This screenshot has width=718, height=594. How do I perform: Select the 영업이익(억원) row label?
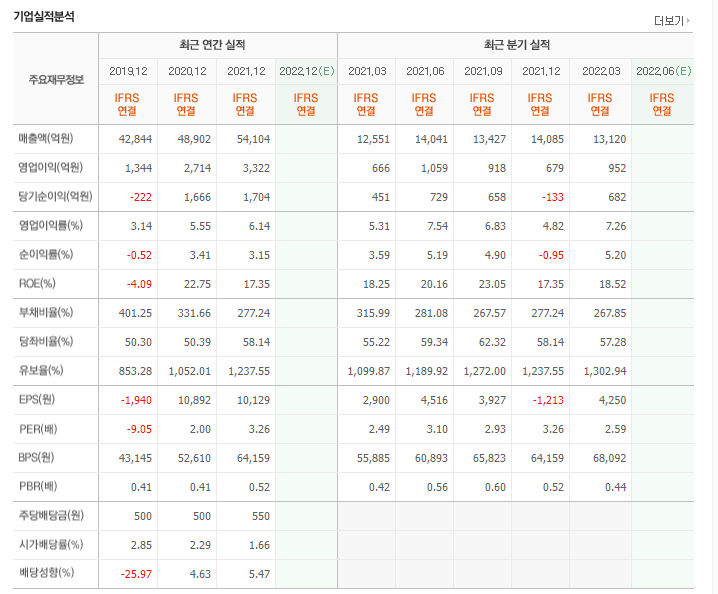50,167
